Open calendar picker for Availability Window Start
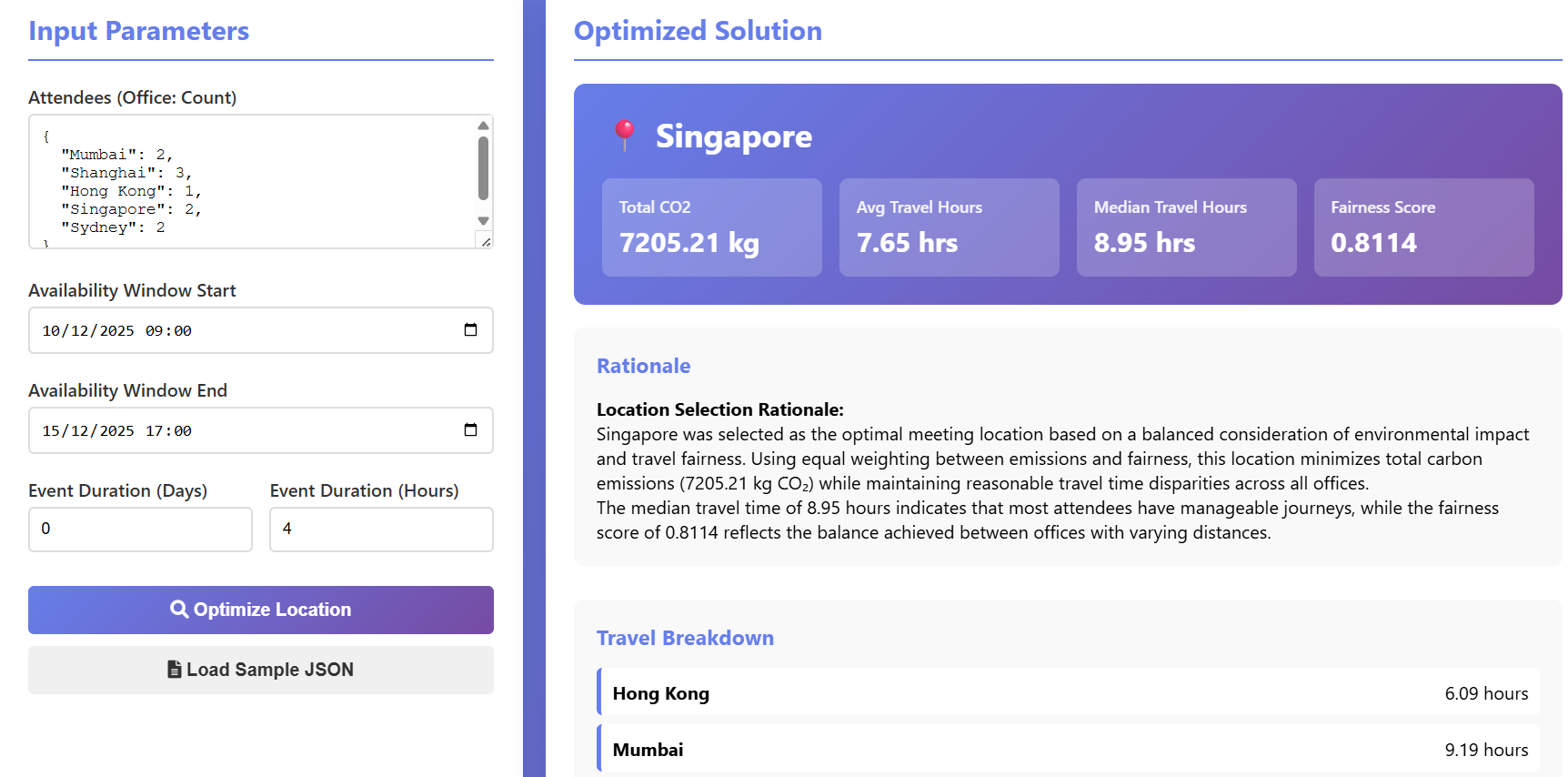1568x777 pixels. (x=470, y=330)
